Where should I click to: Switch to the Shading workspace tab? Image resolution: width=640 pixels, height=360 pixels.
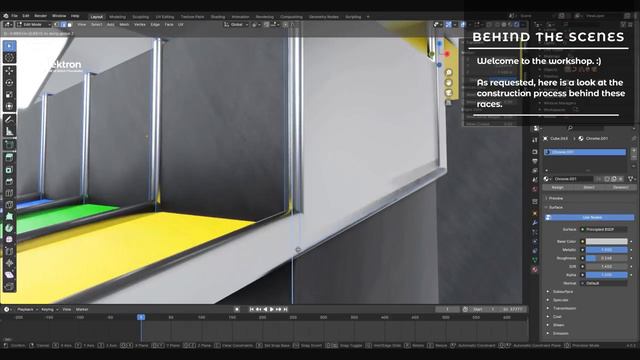218,17
